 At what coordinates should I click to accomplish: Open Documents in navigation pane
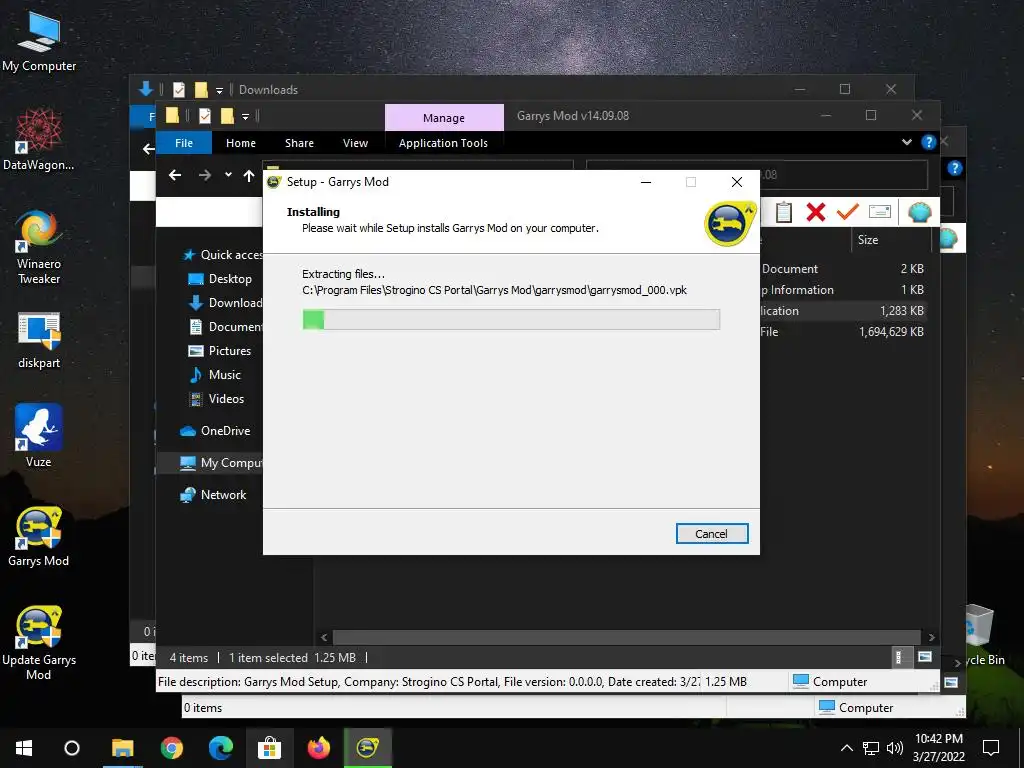coord(225,327)
